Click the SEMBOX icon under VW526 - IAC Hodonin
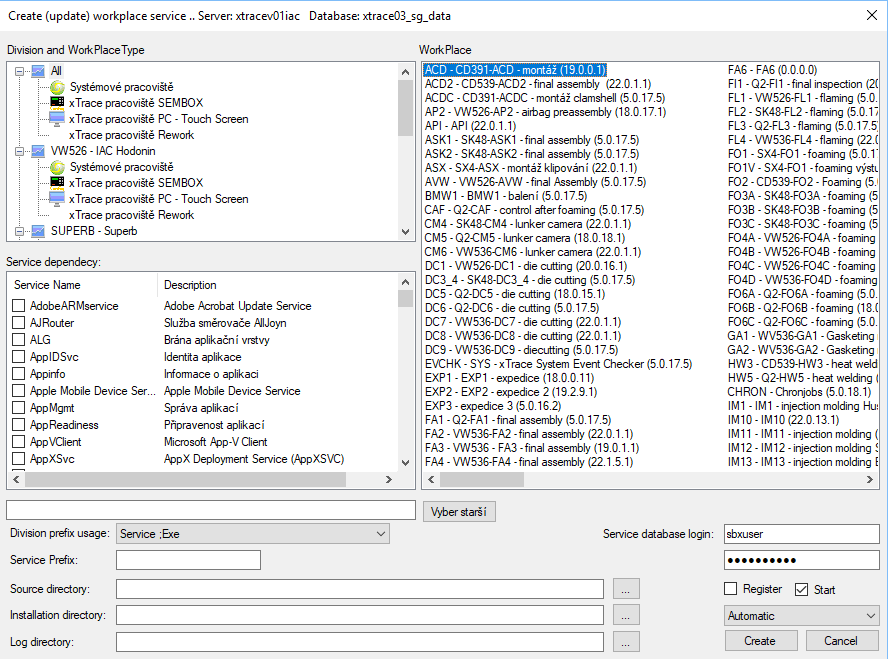The image size is (888, 659). (x=57, y=183)
